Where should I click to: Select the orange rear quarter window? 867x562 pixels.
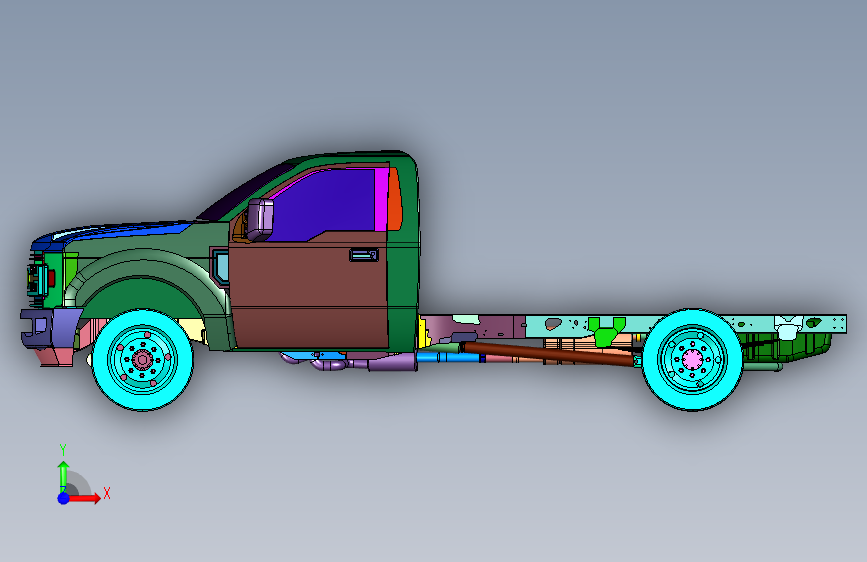click(394, 200)
